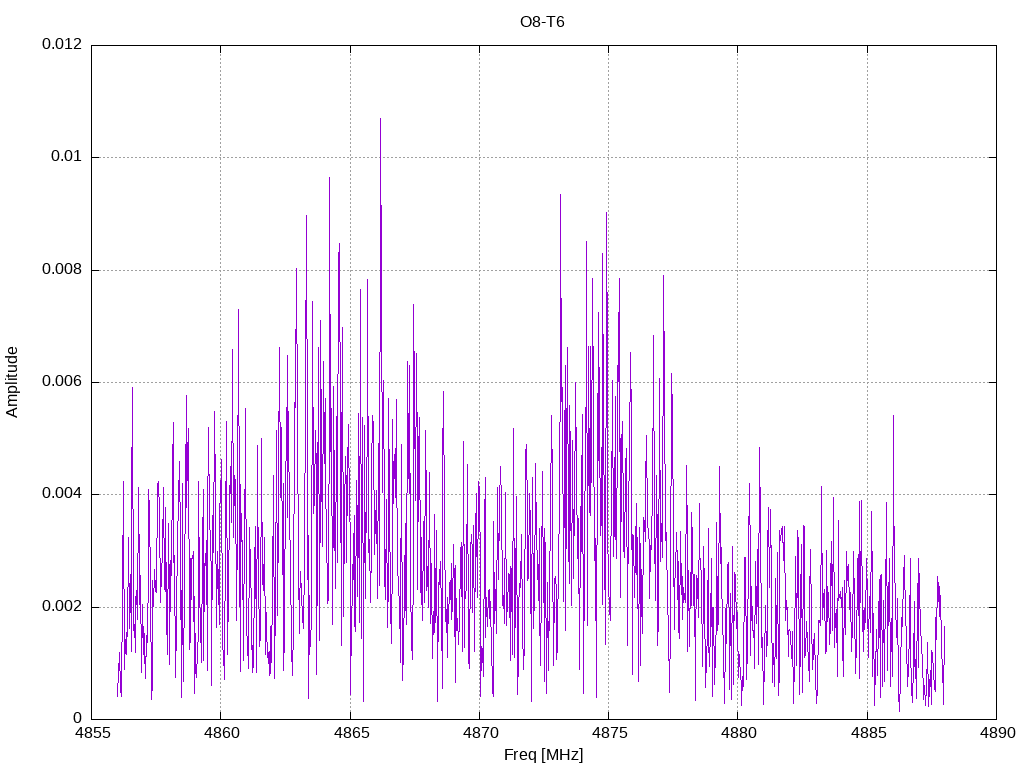This screenshot has height=768, width=1024.
Task: Click the 0.008 y-axis tick label
Action: point(62,270)
